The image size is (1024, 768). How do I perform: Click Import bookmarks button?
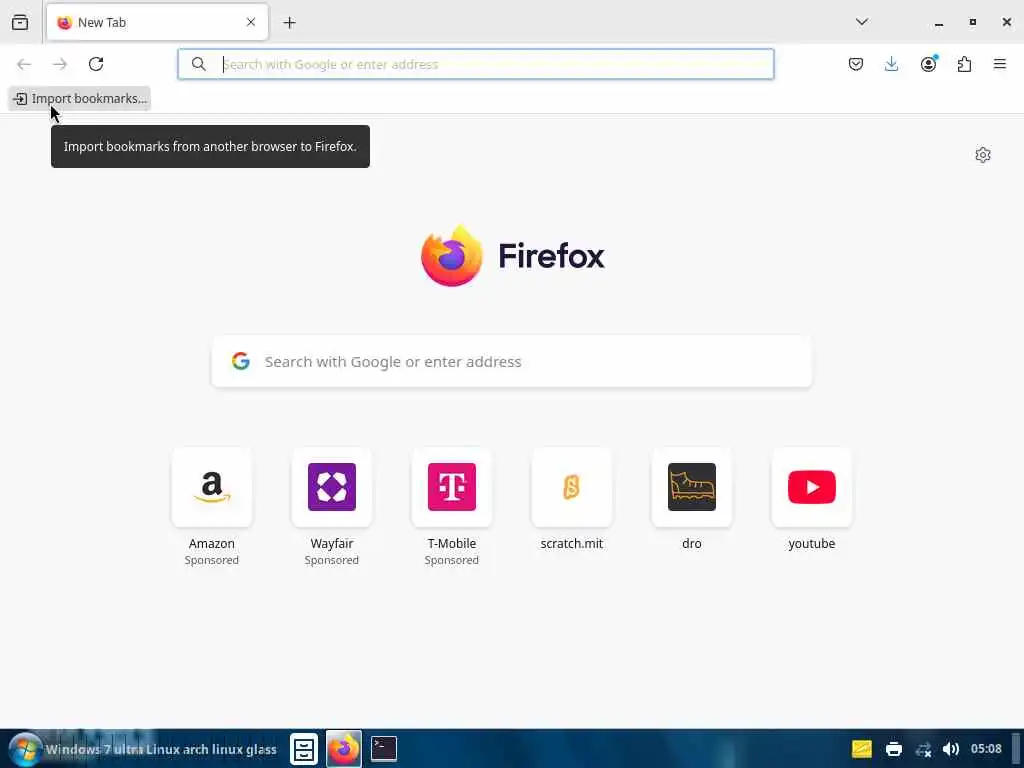80,99
